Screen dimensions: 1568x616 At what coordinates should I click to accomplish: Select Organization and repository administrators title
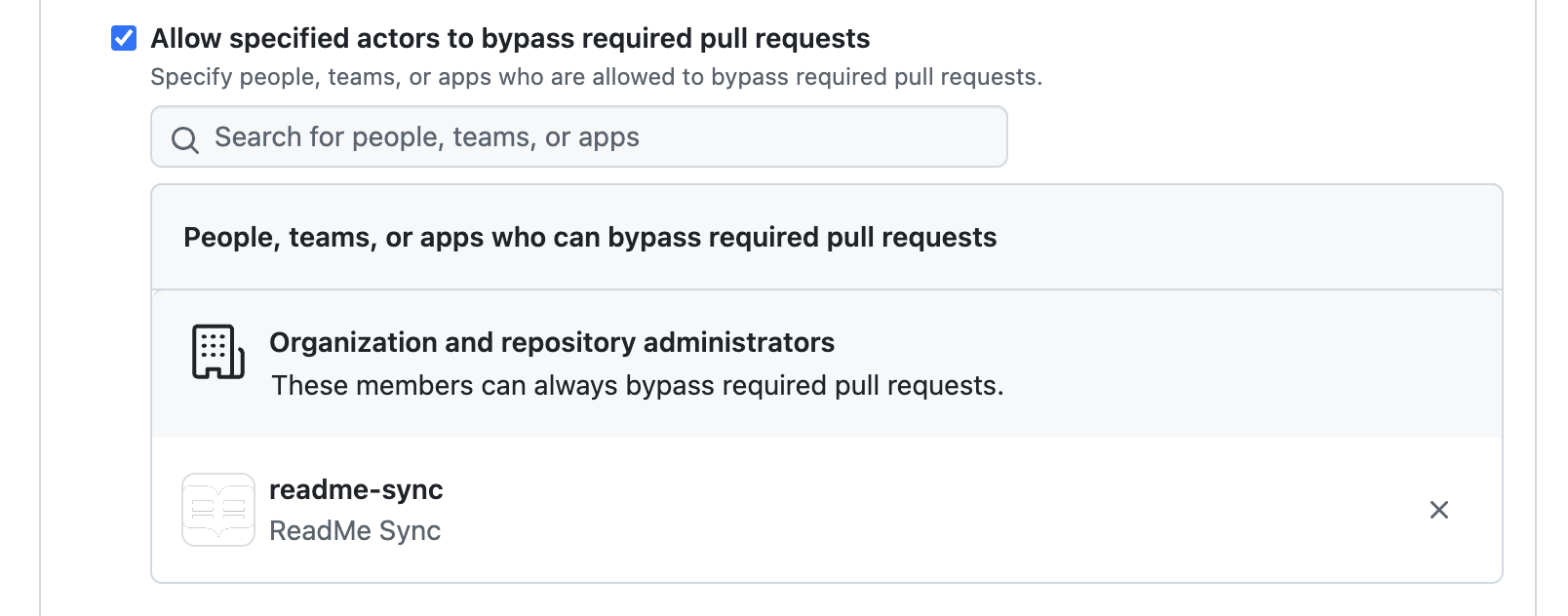point(552,342)
